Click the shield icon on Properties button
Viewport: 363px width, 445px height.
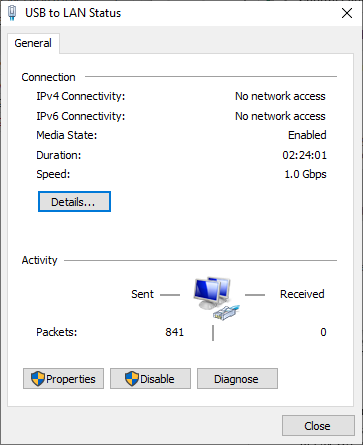pyautogui.click(x=38, y=379)
